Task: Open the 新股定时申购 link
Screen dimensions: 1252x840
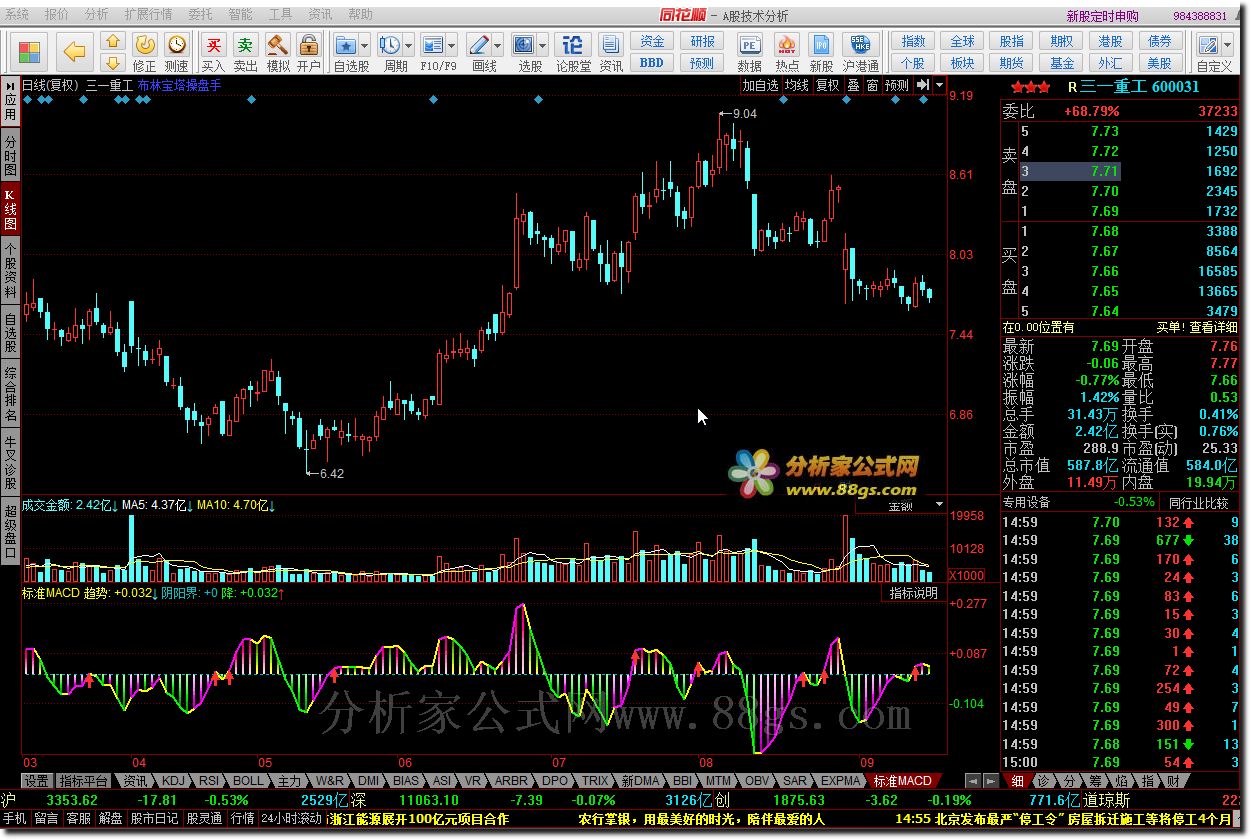Action: [1102, 16]
